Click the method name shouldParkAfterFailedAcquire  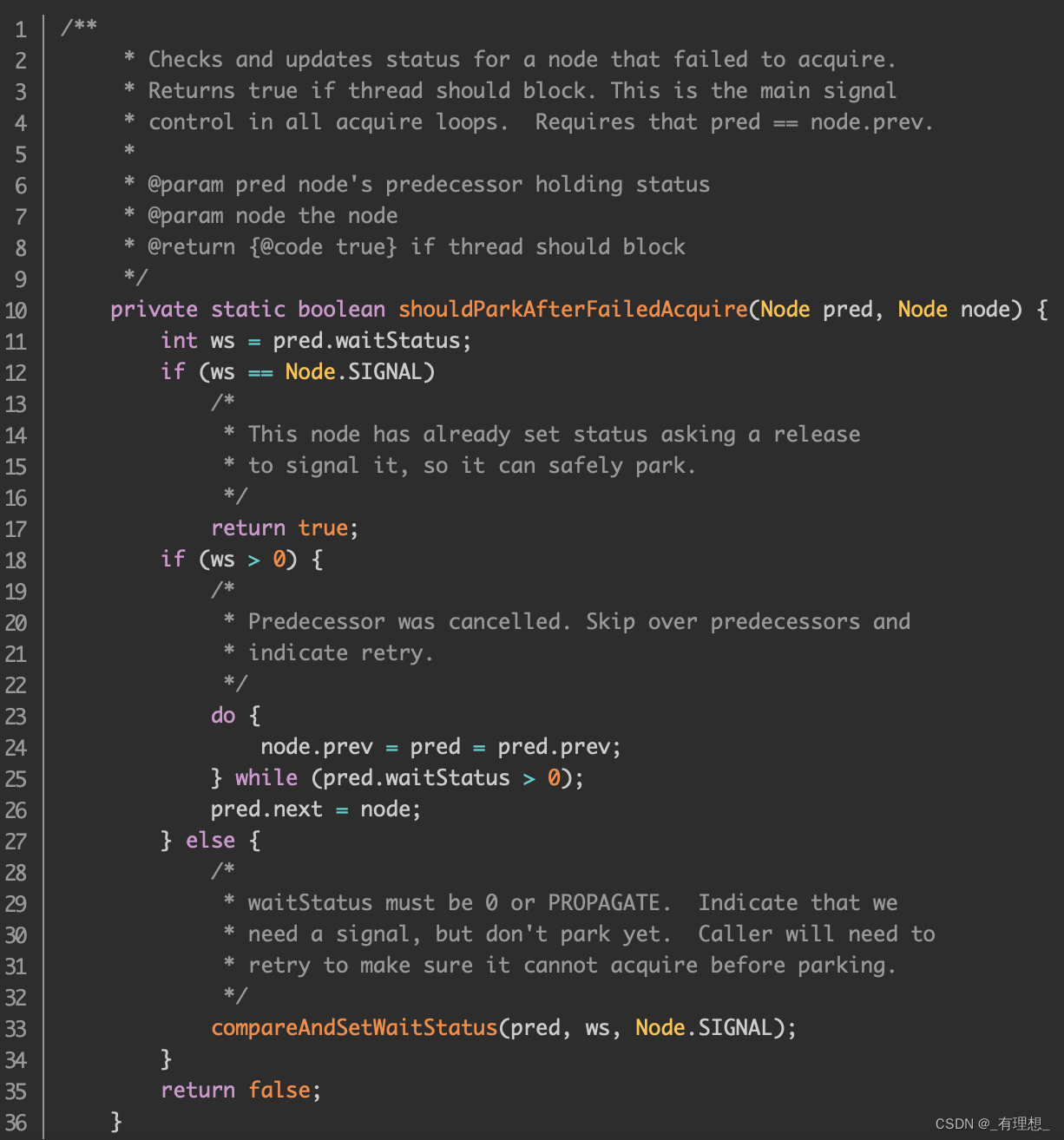(573, 309)
